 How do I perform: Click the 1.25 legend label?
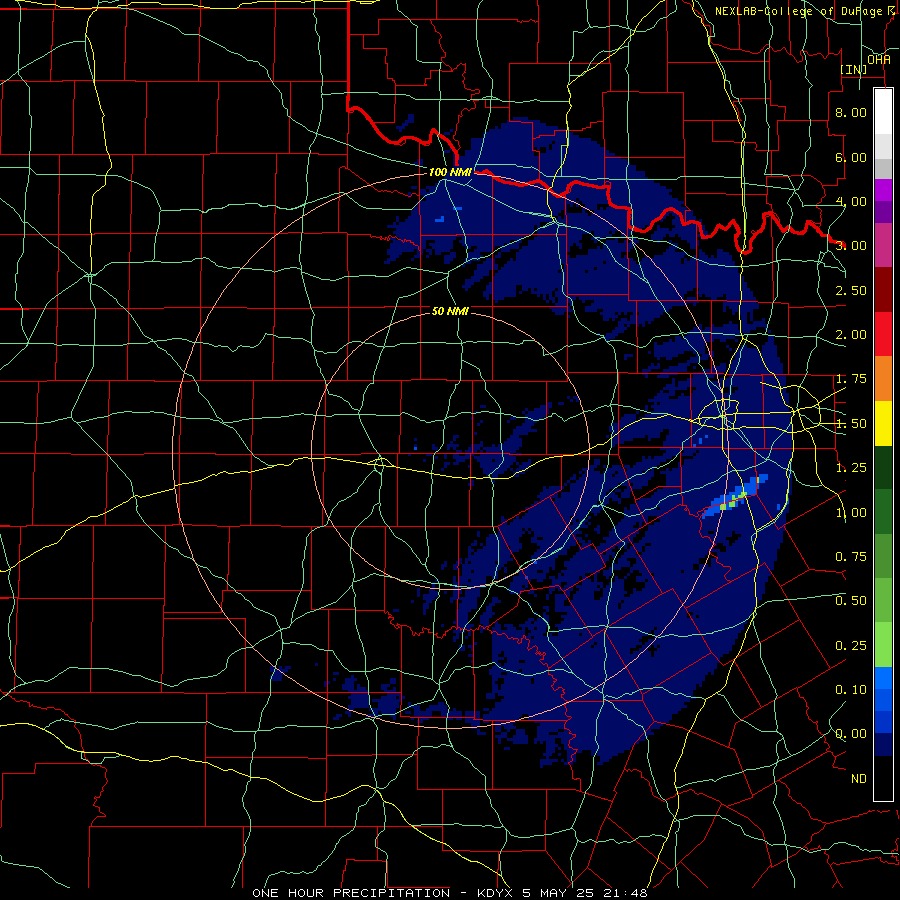click(851, 468)
